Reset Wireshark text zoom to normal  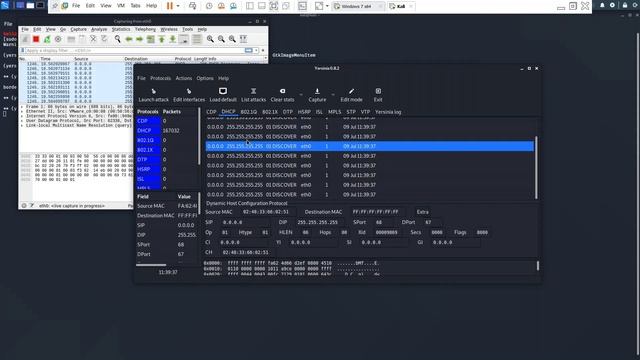[232, 39]
